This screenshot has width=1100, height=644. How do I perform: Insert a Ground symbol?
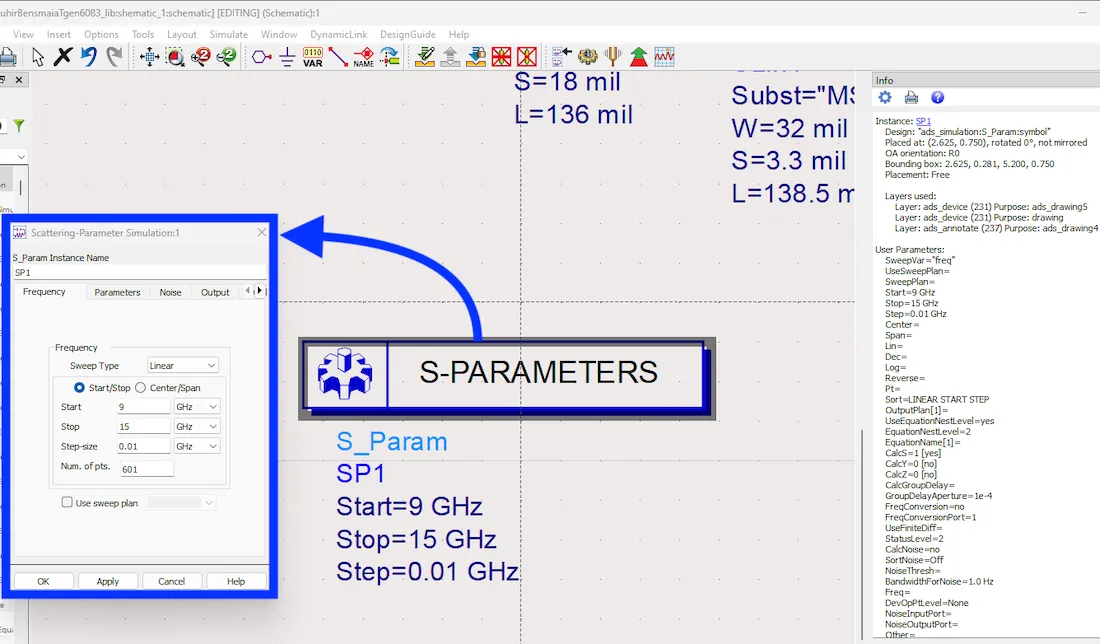pos(287,57)
